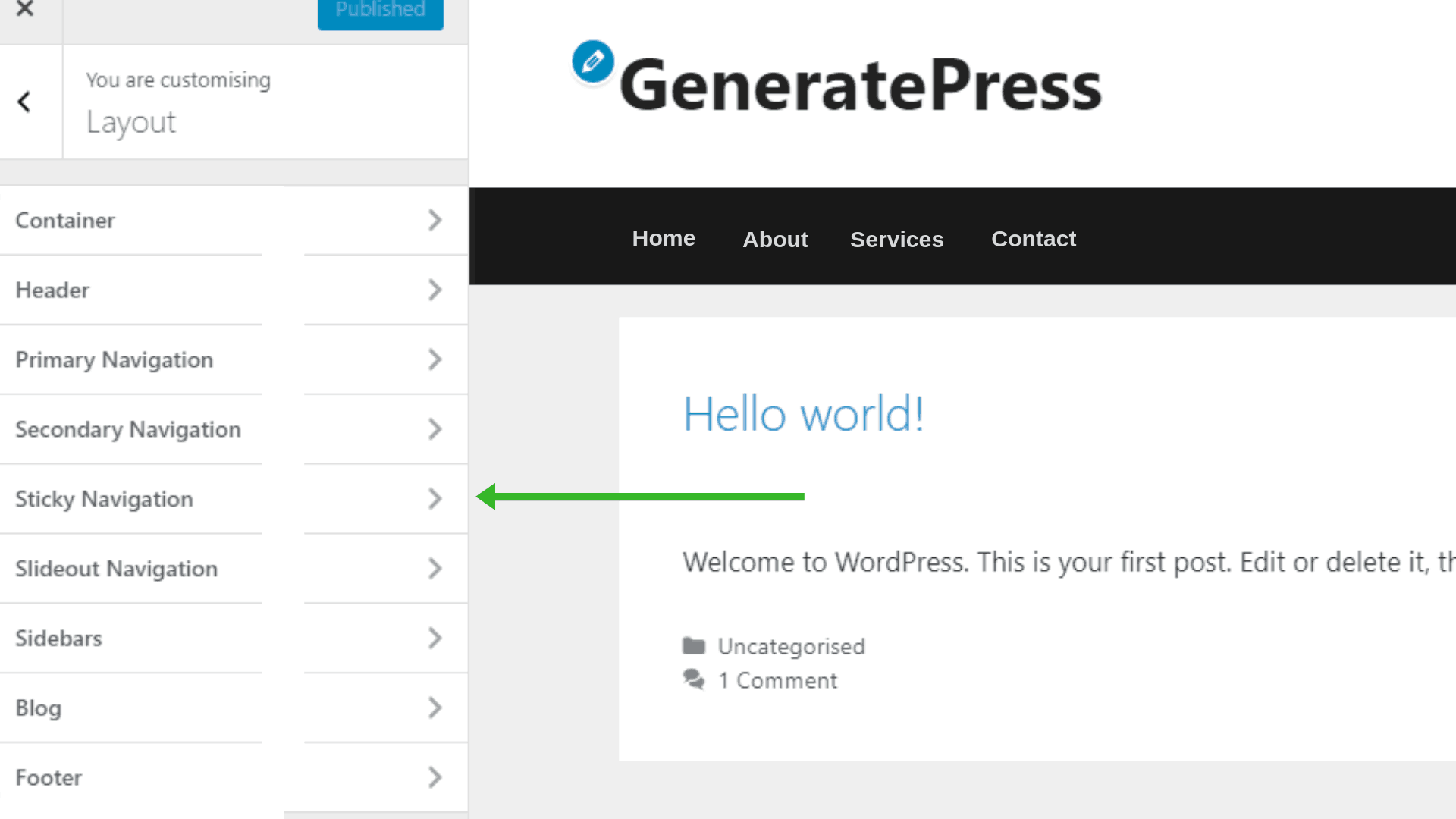Open the Footer section

click(234, 778)
